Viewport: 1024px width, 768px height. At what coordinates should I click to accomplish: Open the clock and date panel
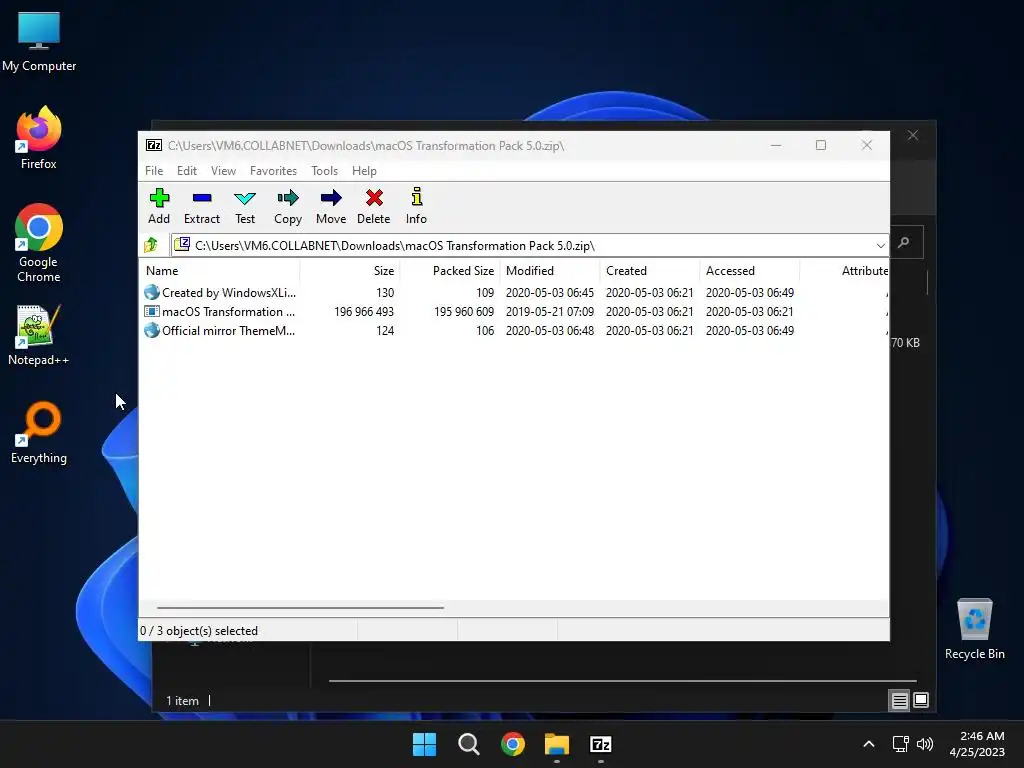(x=977, y=744)
